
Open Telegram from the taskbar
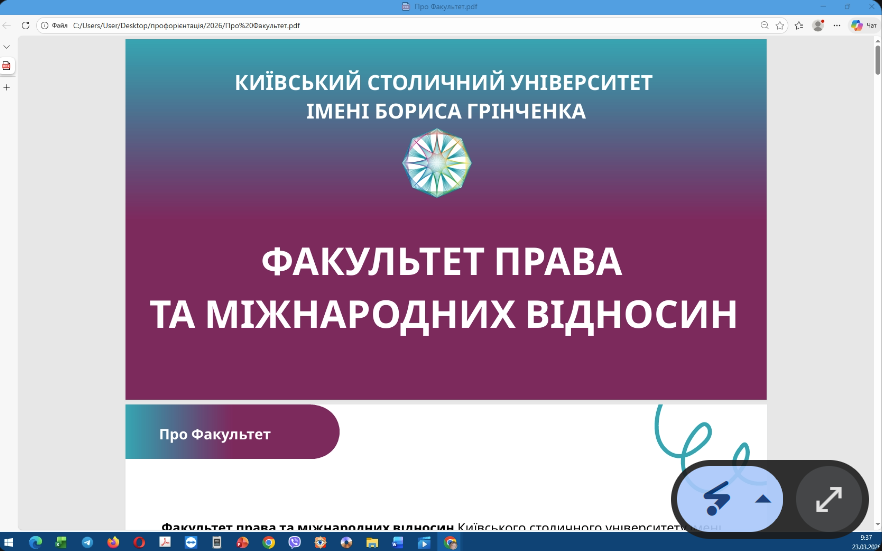point(87,542)
